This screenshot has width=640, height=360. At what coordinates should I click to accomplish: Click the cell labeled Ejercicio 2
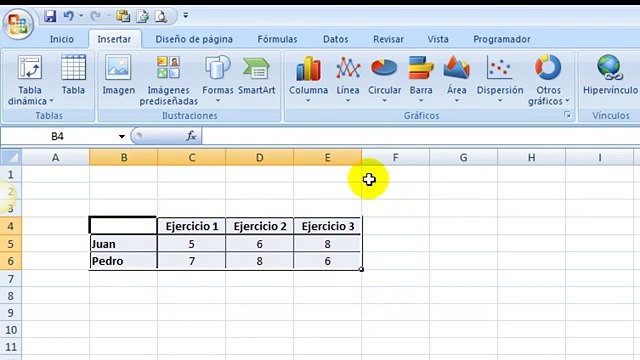pyautogui.click(x=260, y=226)
